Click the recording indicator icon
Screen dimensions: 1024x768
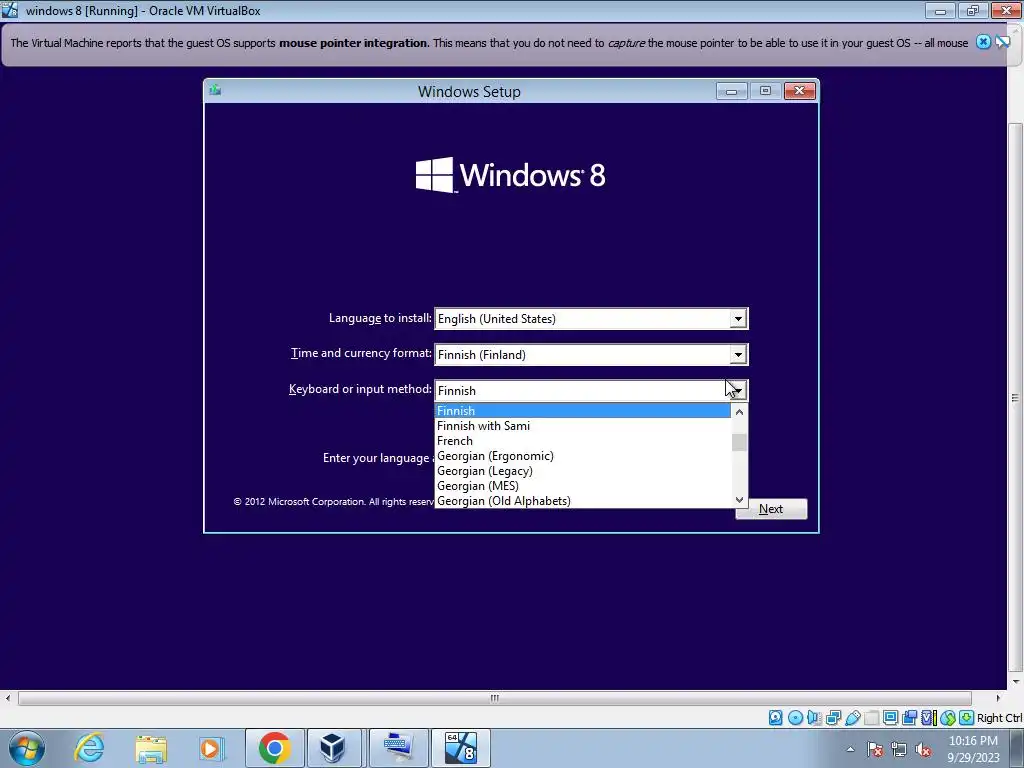point(909,718)
